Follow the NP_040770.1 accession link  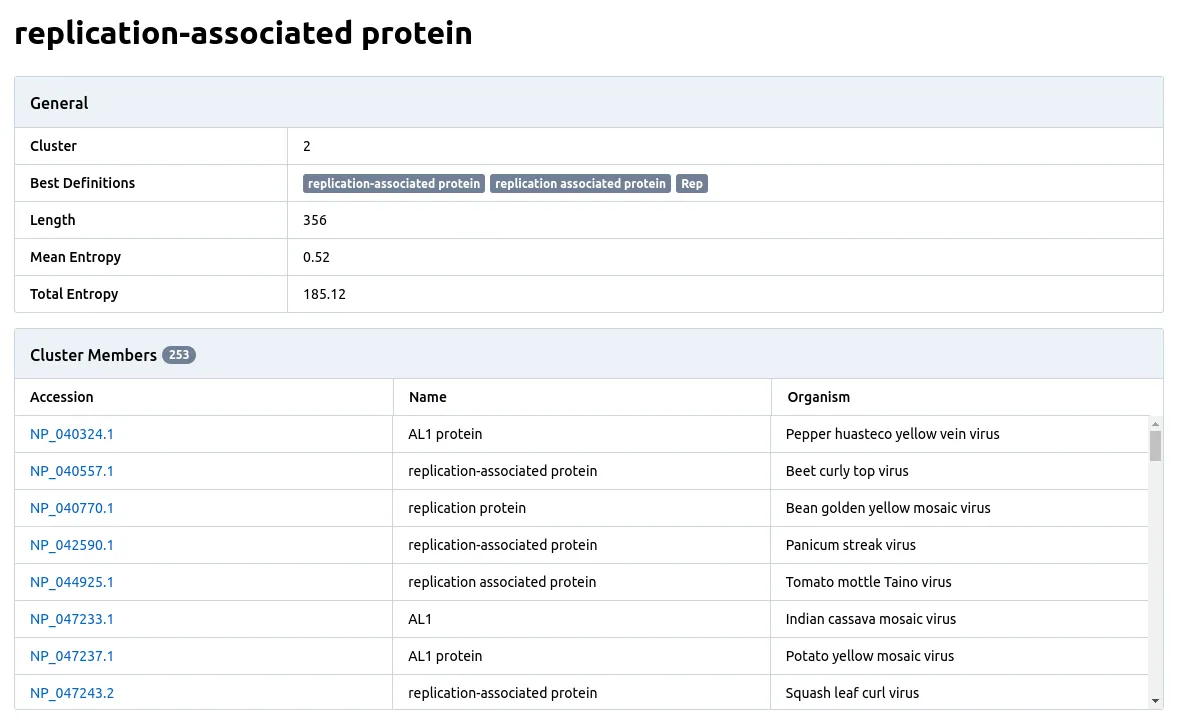[x=72, y=508]
